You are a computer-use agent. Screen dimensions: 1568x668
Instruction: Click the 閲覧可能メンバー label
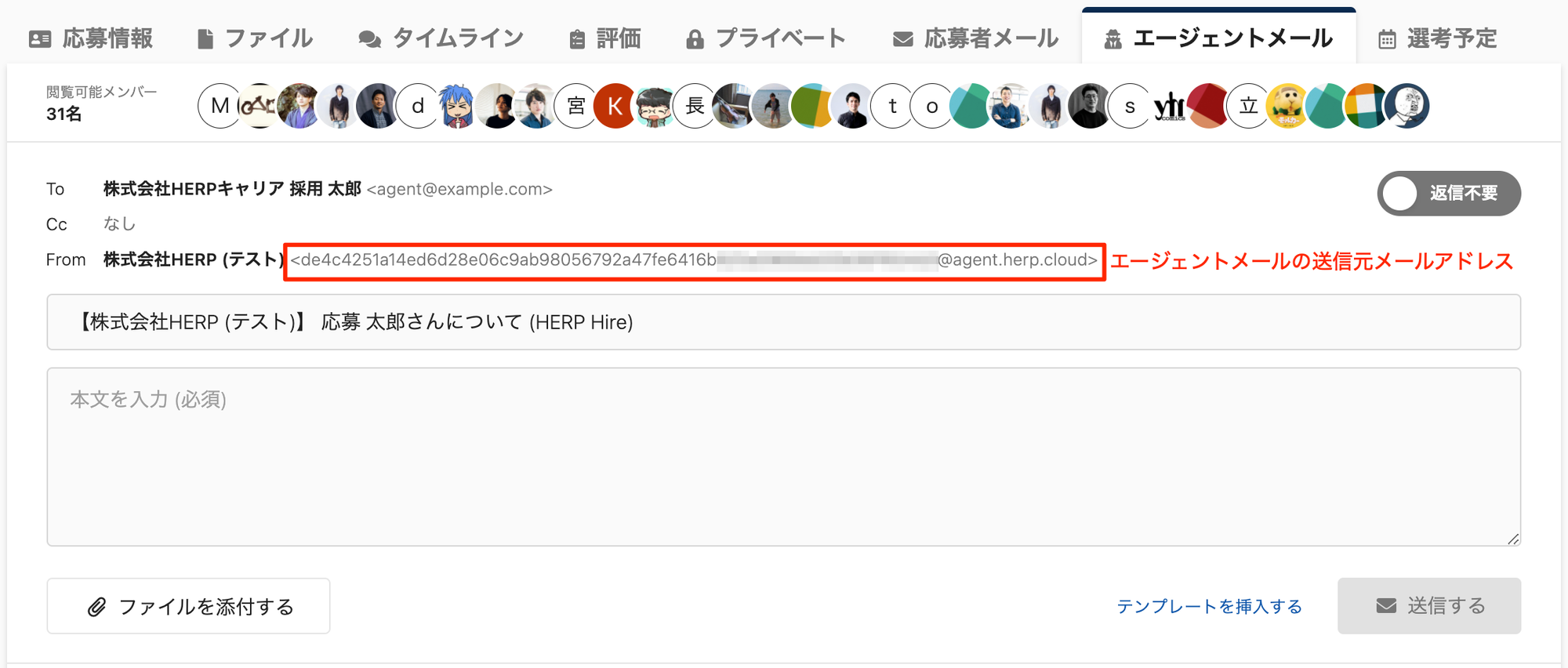pyautogui.click(x=102, y=93)
